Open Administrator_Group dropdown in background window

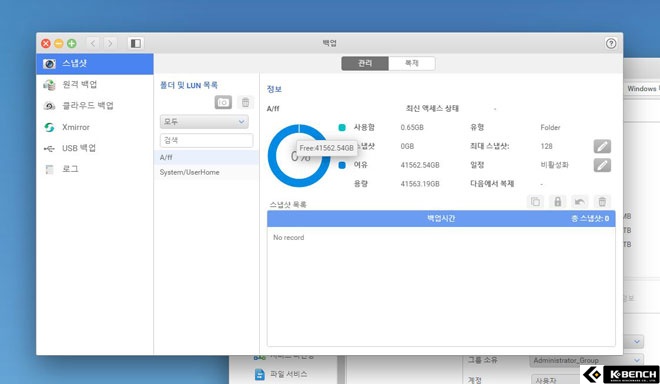coord(587,360)
